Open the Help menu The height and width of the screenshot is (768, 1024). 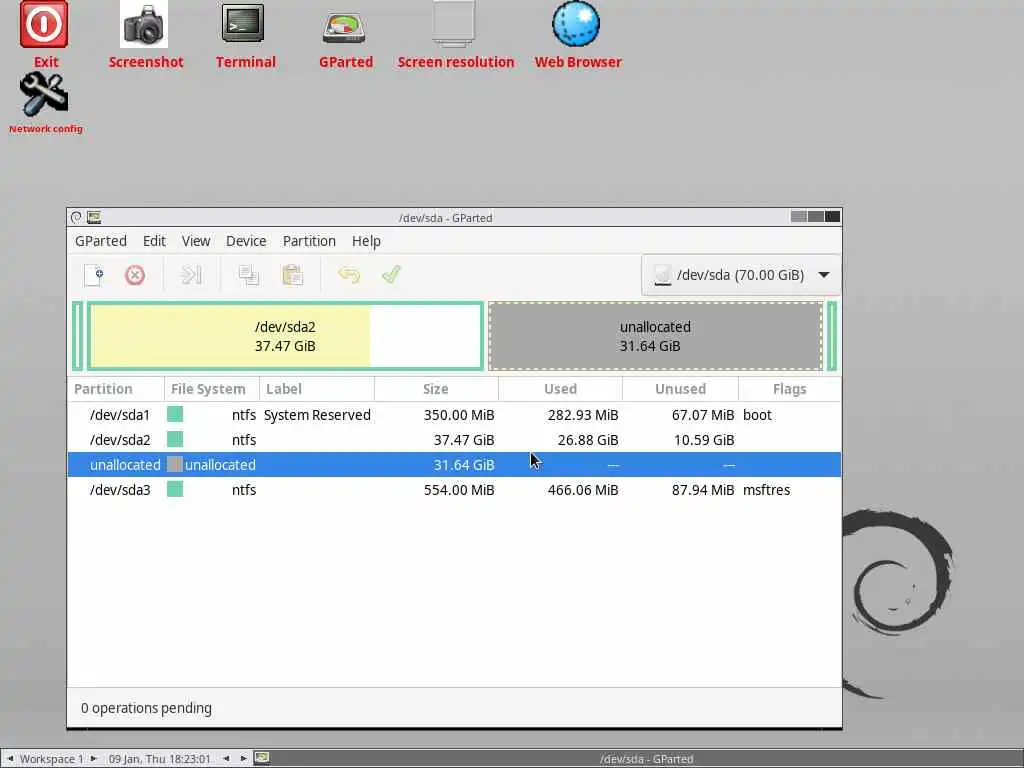click(x=366, y=241)
